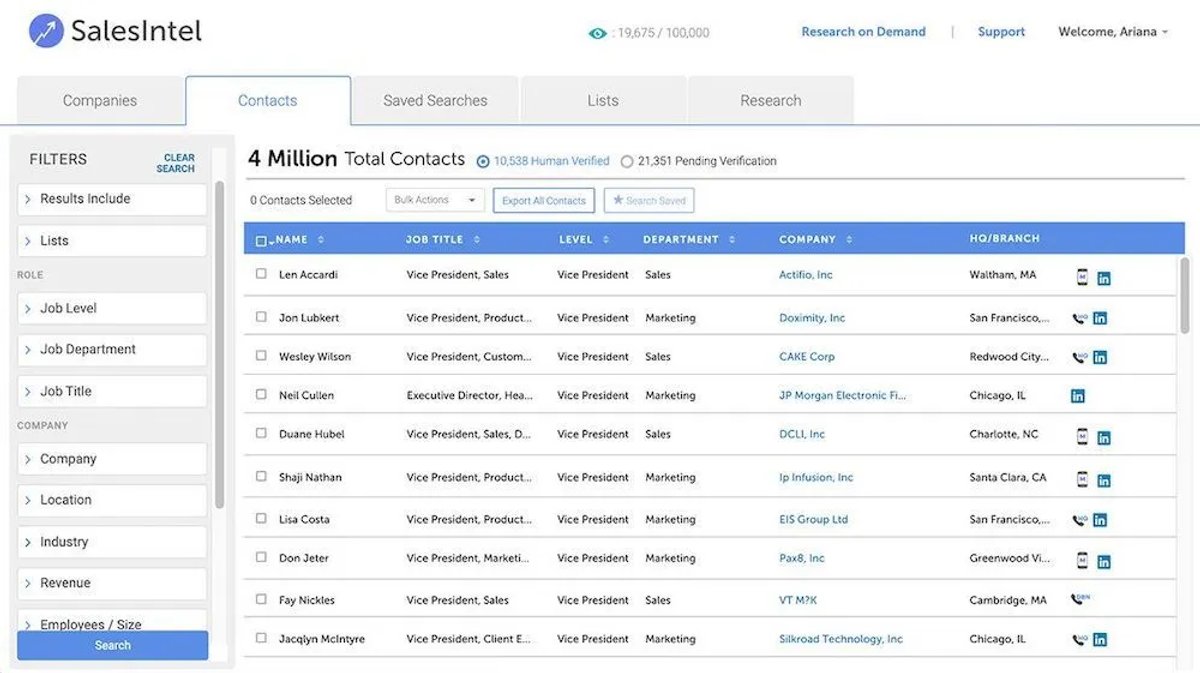This screenshot has height=673, width=1200.
Task: Expand the Industry filter
Action: point(112,542)
